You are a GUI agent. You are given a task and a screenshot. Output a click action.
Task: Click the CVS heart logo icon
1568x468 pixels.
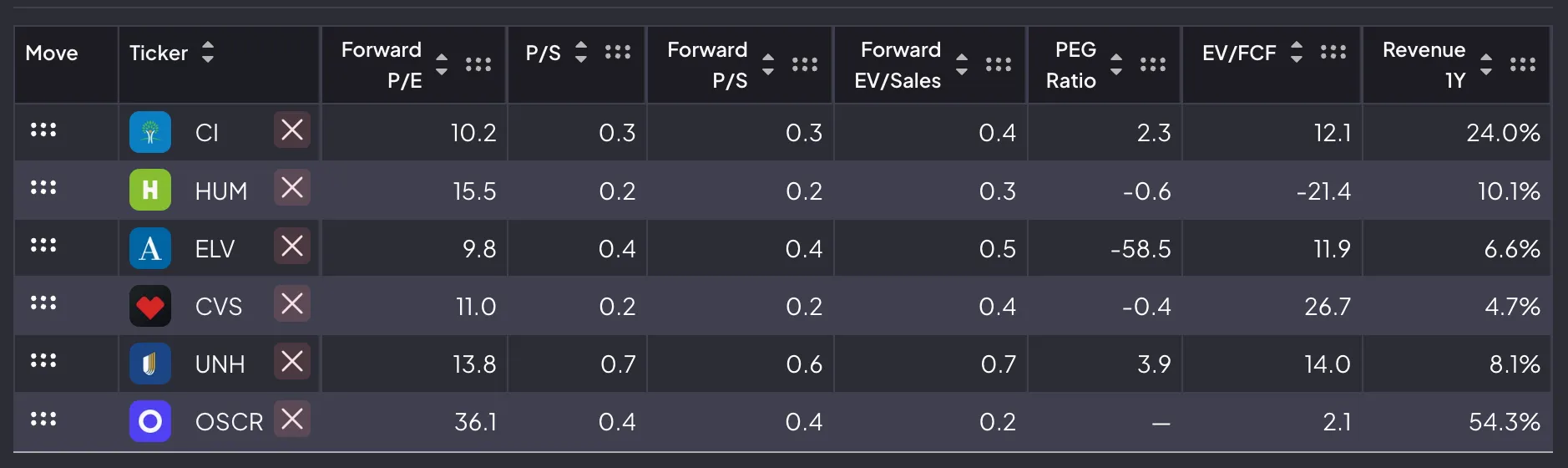(150, 307)
